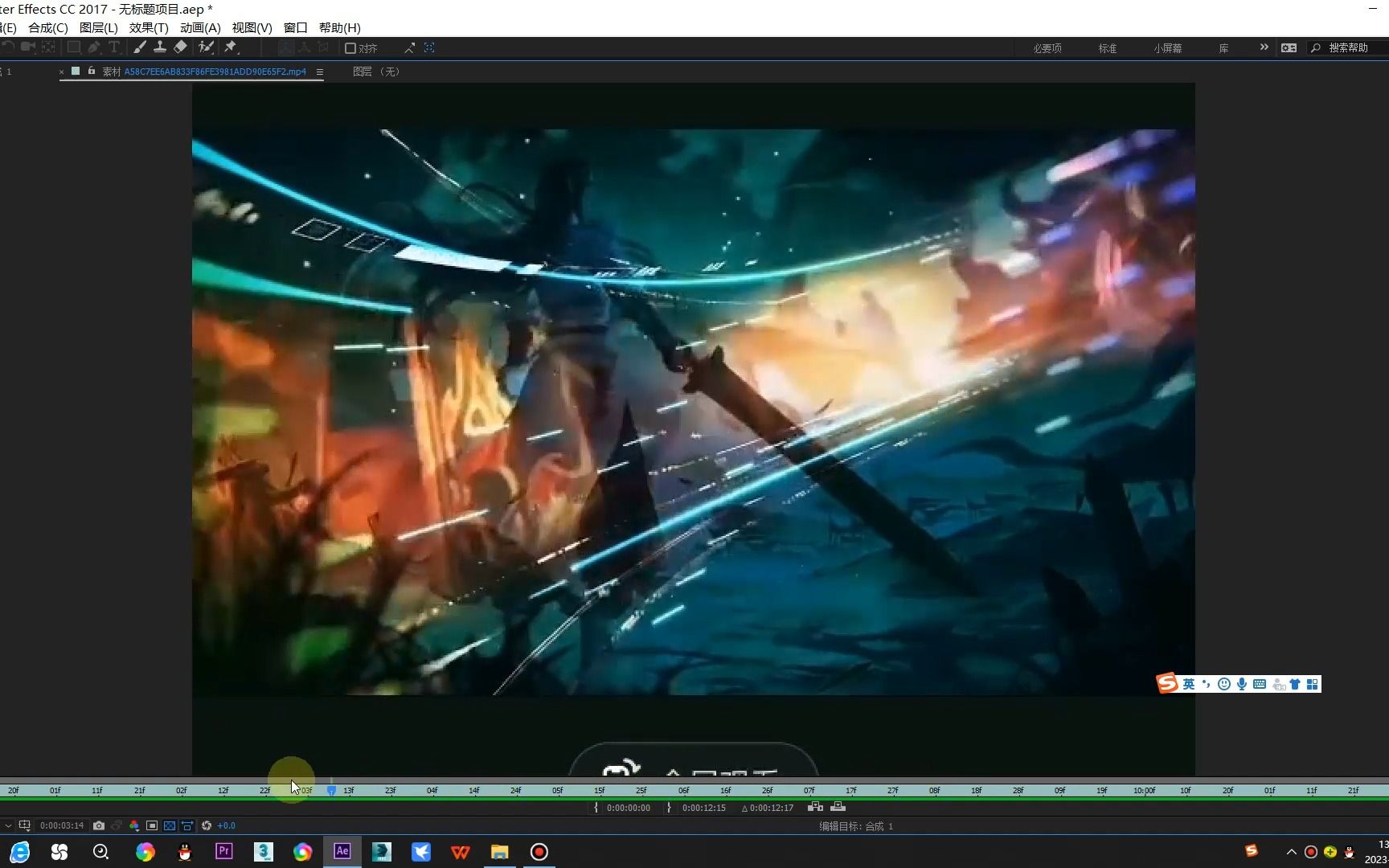Click the screen recorder taskbar icon
This screenshot has height=868, width=1389.
pyautogui.click(x=539, y=852)
